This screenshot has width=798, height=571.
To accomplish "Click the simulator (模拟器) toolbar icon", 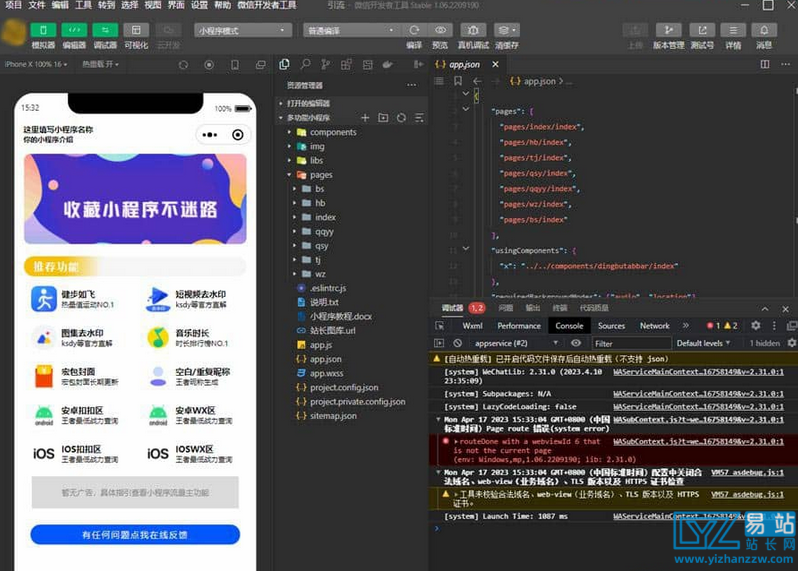I will click(43, 30).
